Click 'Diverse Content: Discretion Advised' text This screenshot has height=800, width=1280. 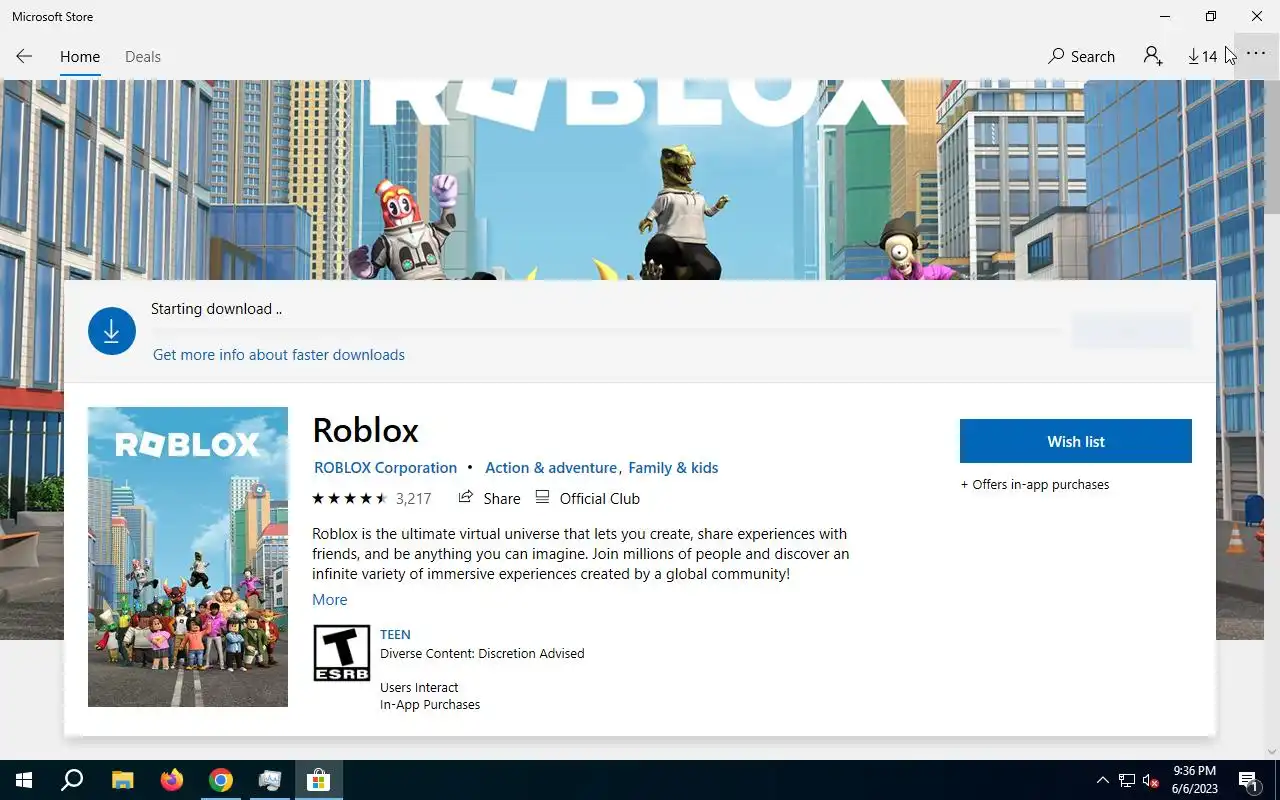click(482, 653)
